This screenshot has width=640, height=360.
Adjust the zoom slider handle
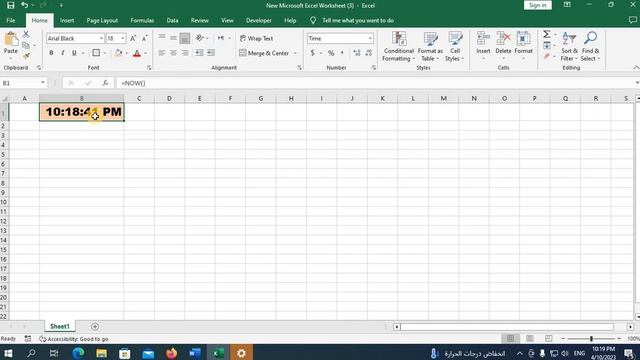(591, 338)
